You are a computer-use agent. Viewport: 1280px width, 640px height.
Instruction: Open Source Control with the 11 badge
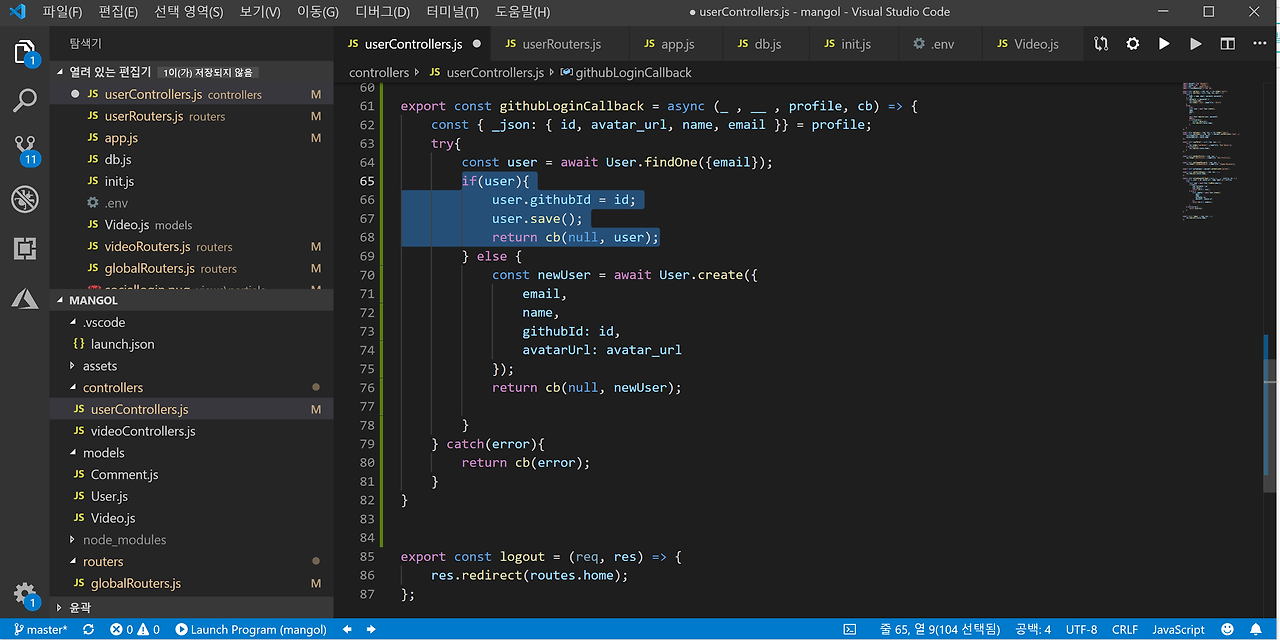click(x=25, y=150)
